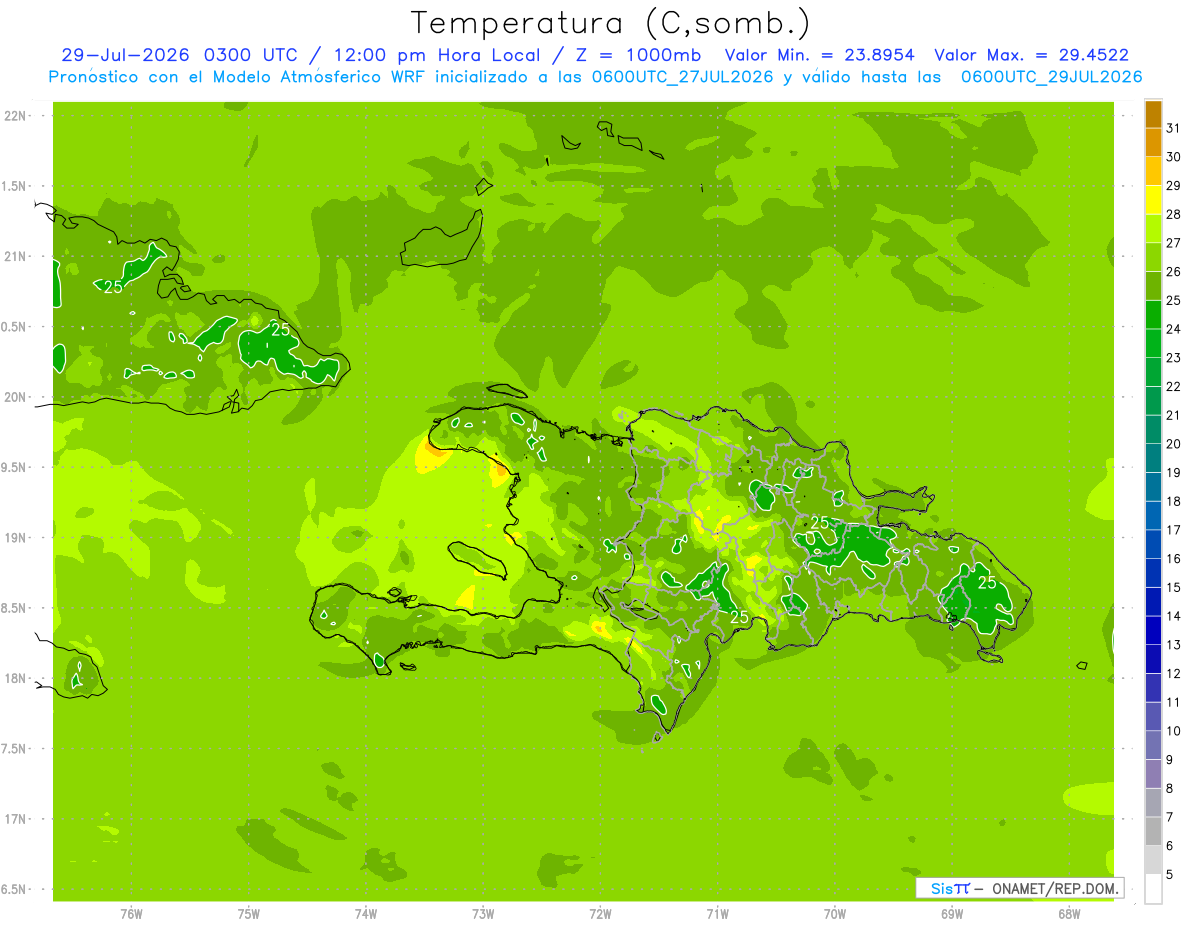This screenshot has height=927, width=1200.
Task: Click the "Temperatura (C,somb.)" title
Action: [610, 23]
